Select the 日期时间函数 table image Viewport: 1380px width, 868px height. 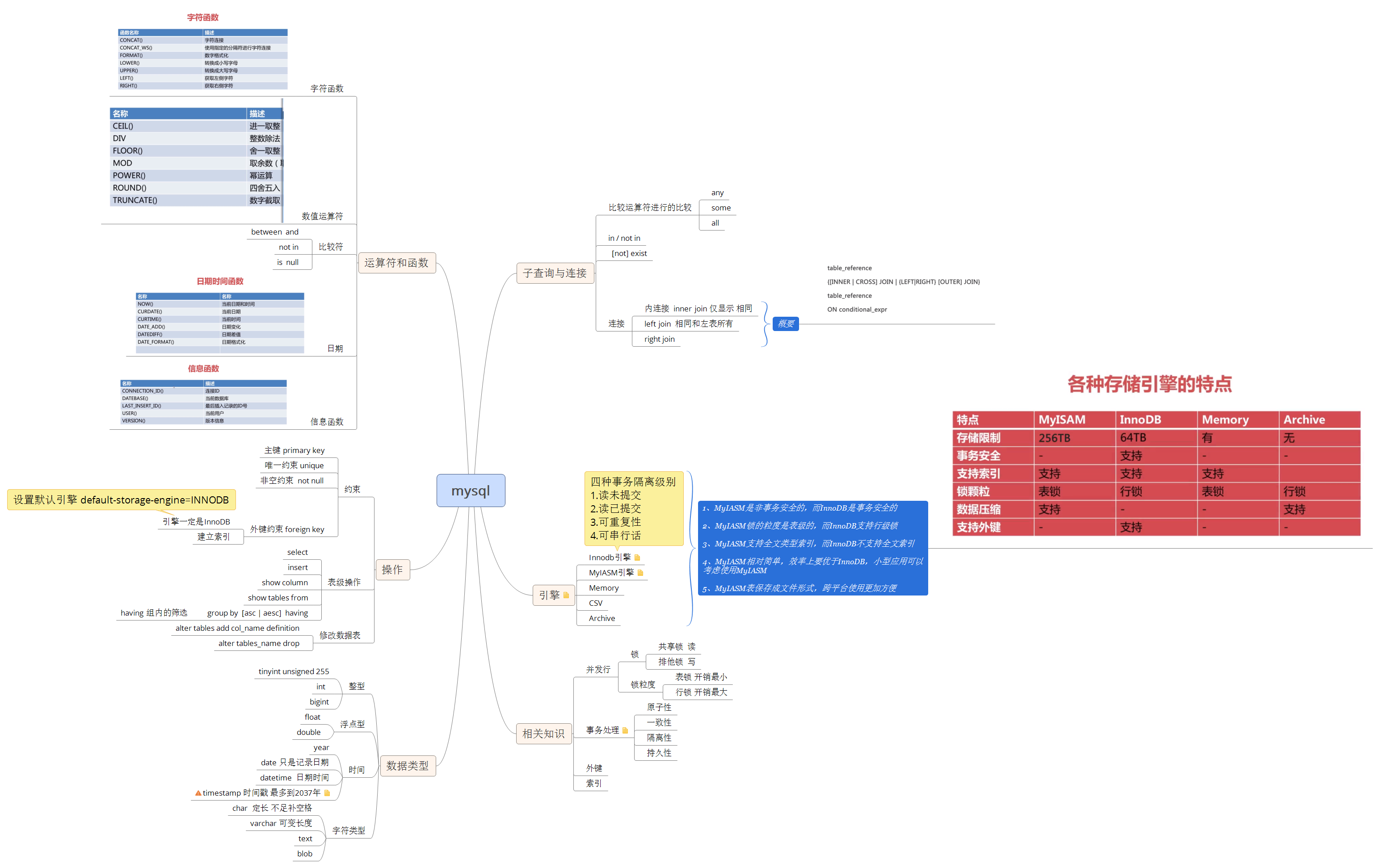(x=220, y=314)
